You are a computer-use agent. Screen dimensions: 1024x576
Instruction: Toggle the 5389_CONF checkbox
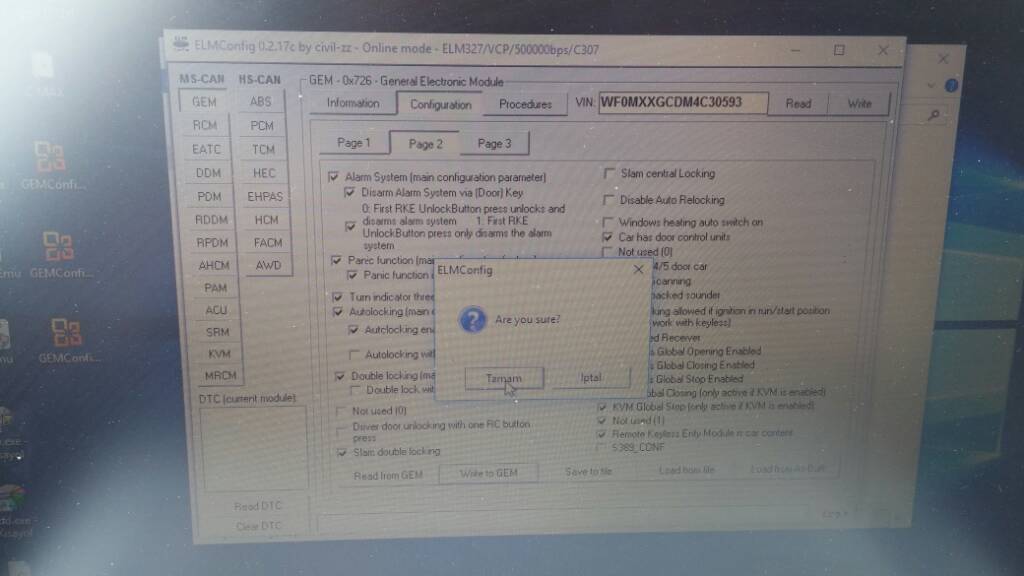click(x=601, y=447)
